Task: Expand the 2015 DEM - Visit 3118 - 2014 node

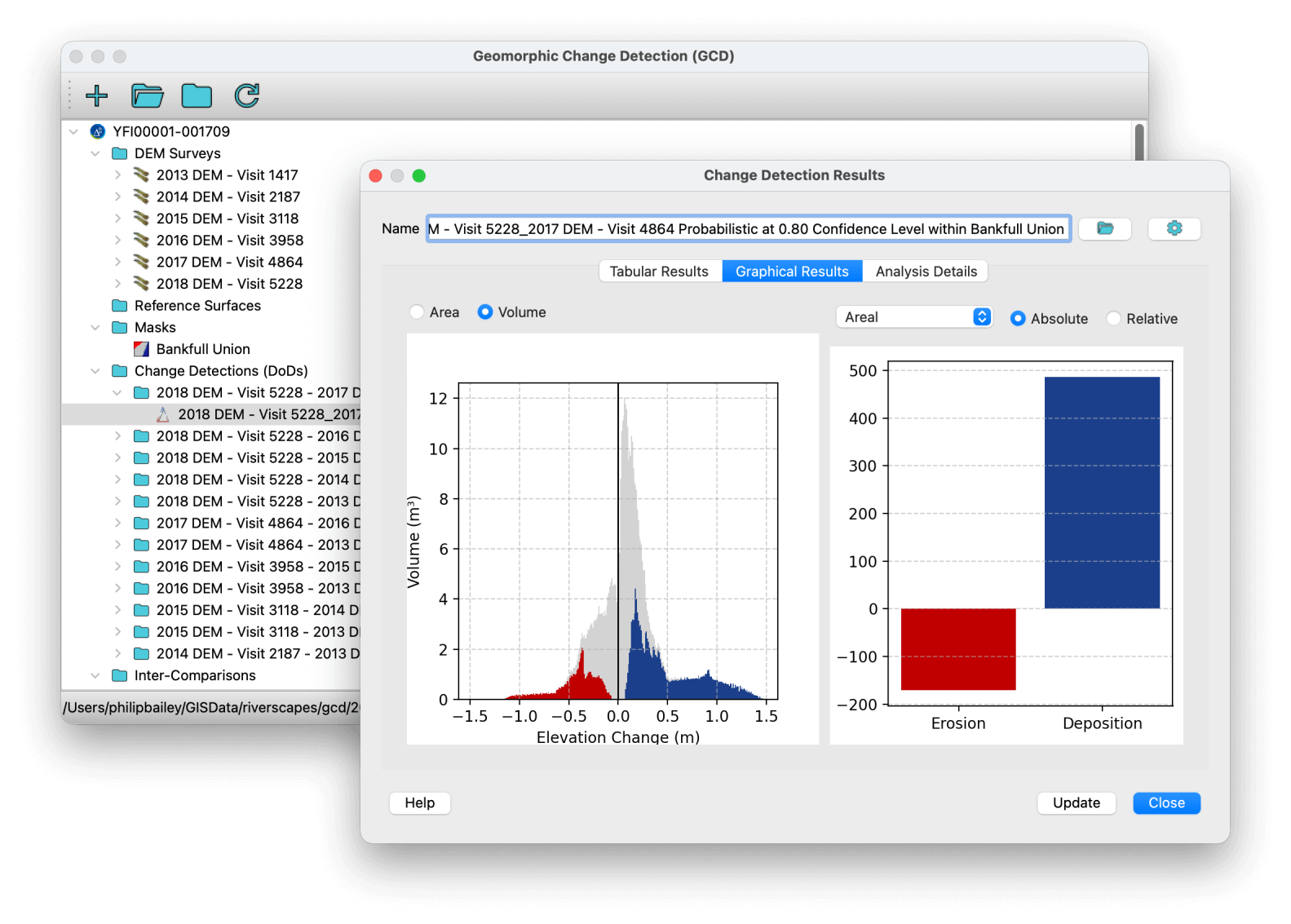Action: 117,610
